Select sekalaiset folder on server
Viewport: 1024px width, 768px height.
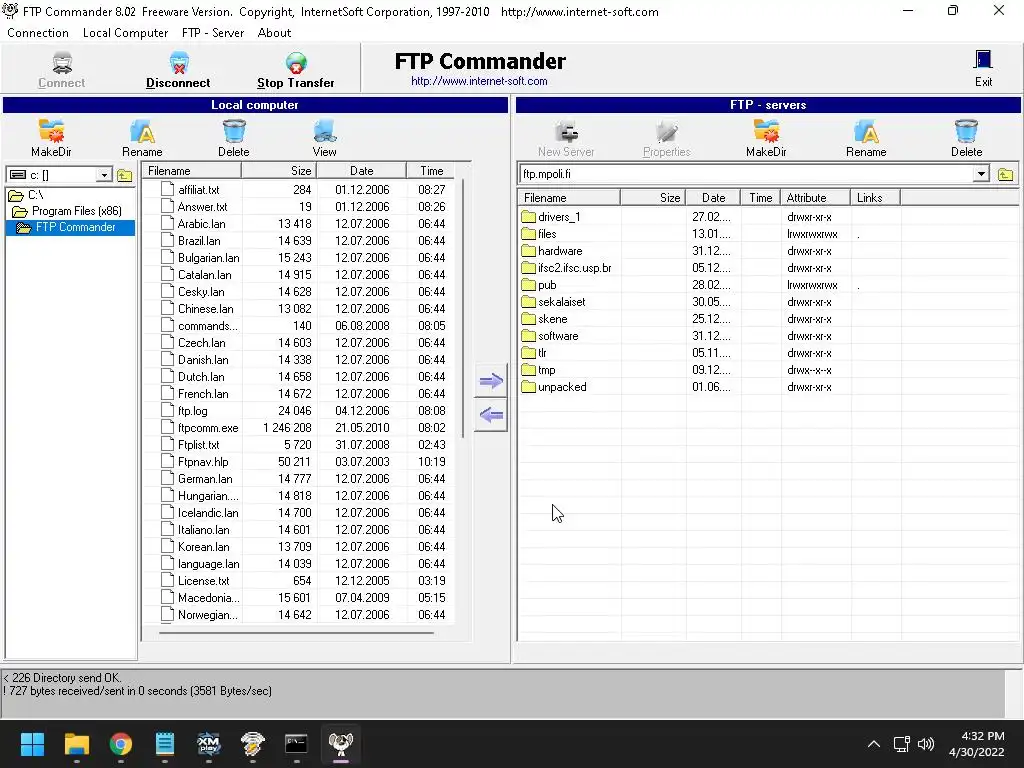click(x=554, y=302)
